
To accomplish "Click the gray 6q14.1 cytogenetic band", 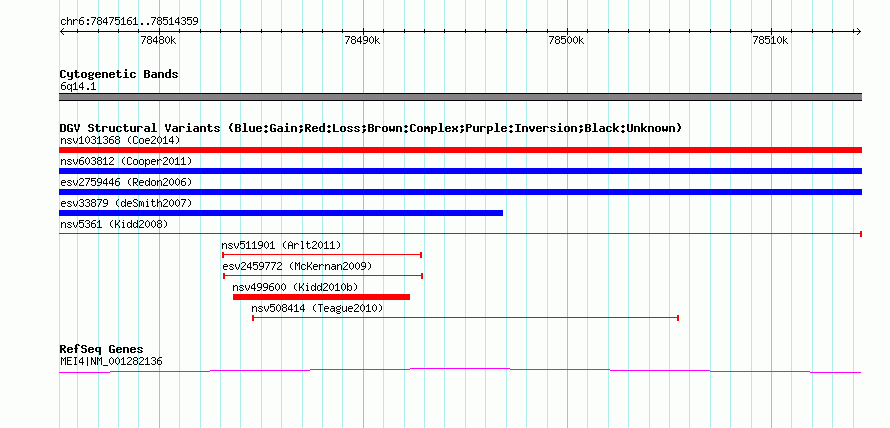I will (x=460, y=97).
